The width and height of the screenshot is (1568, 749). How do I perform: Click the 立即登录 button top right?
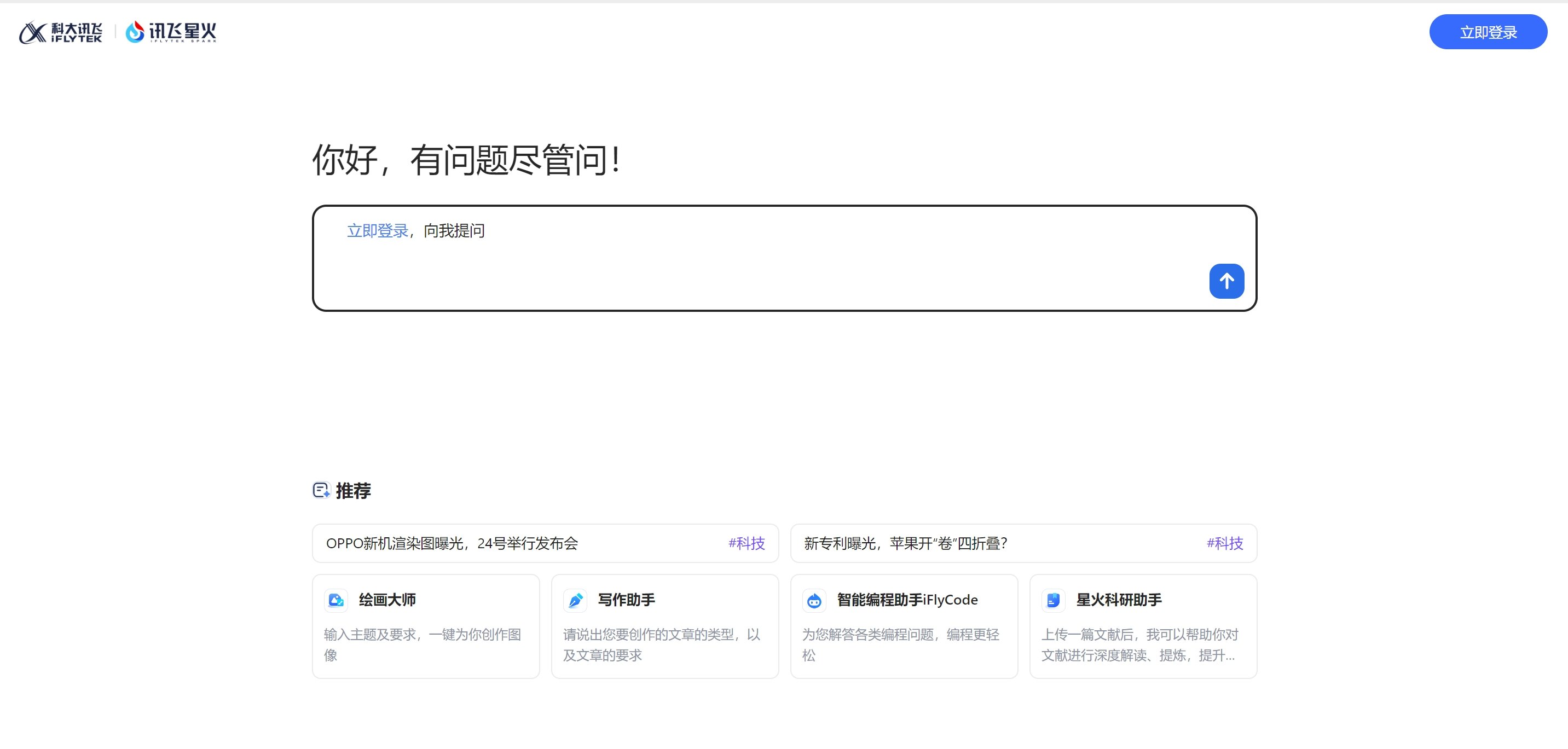coord(1488,31)
